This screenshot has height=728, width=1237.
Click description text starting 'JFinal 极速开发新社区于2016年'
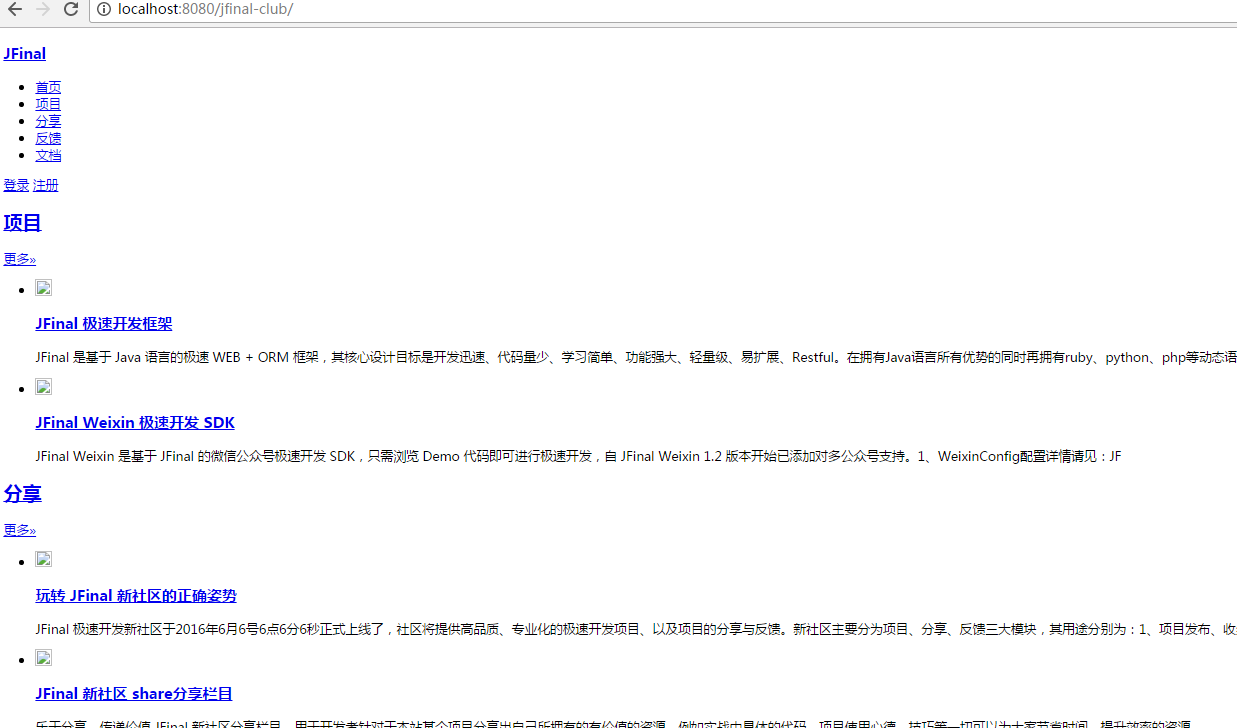click(636, 629)
